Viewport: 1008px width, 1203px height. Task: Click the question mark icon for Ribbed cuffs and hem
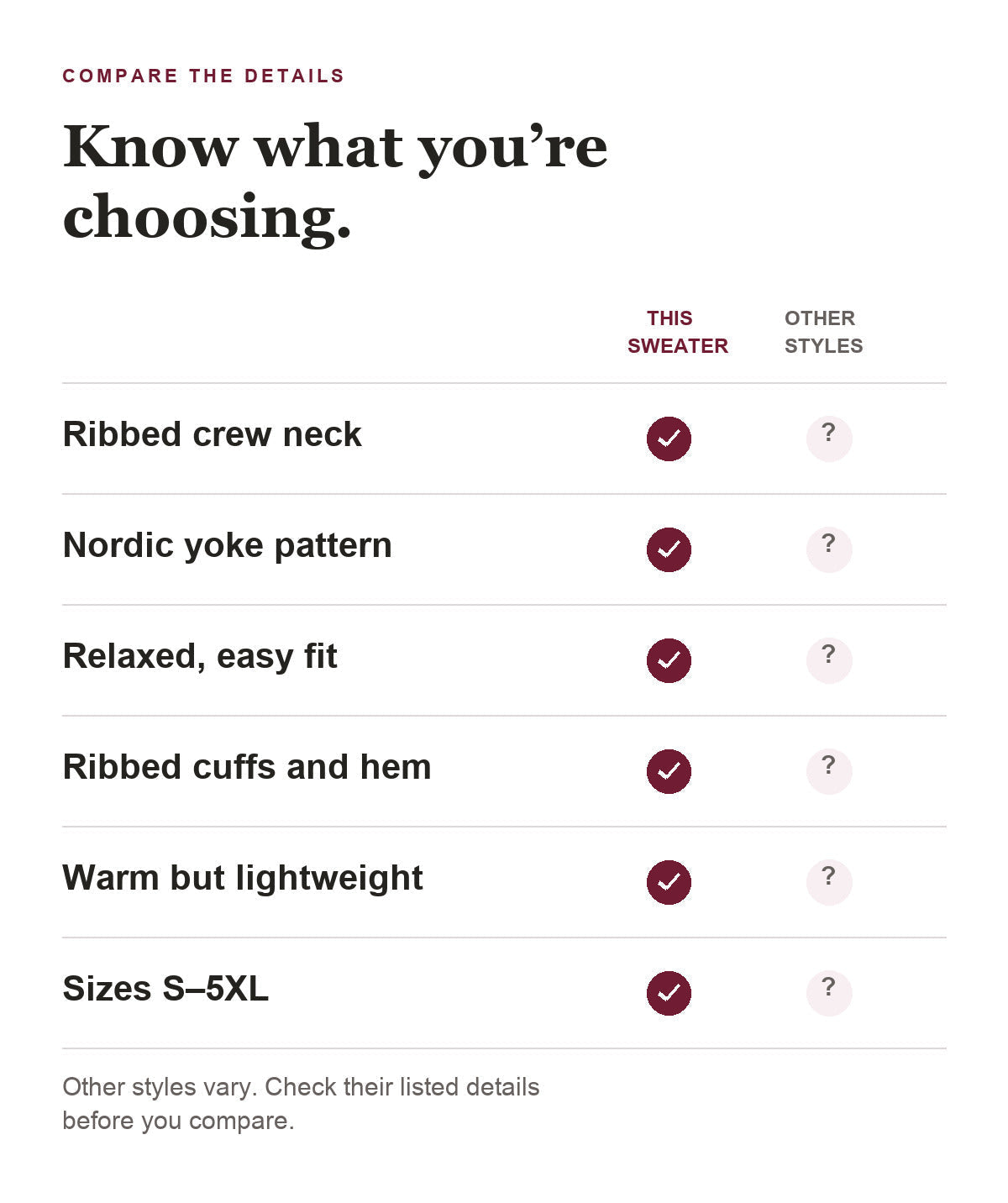pos(829,771)
